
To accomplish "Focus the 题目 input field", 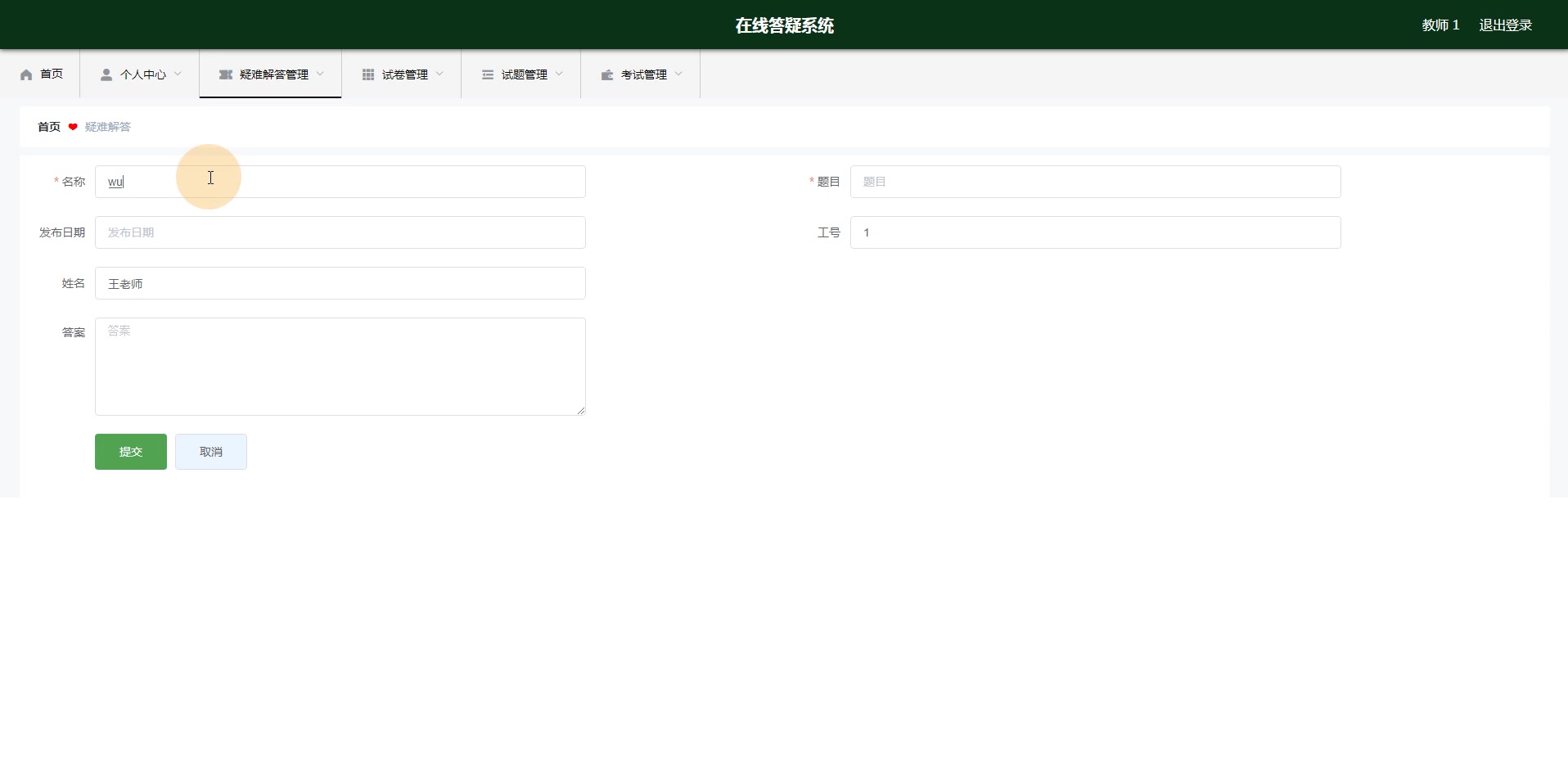I will click(1096, 182).
